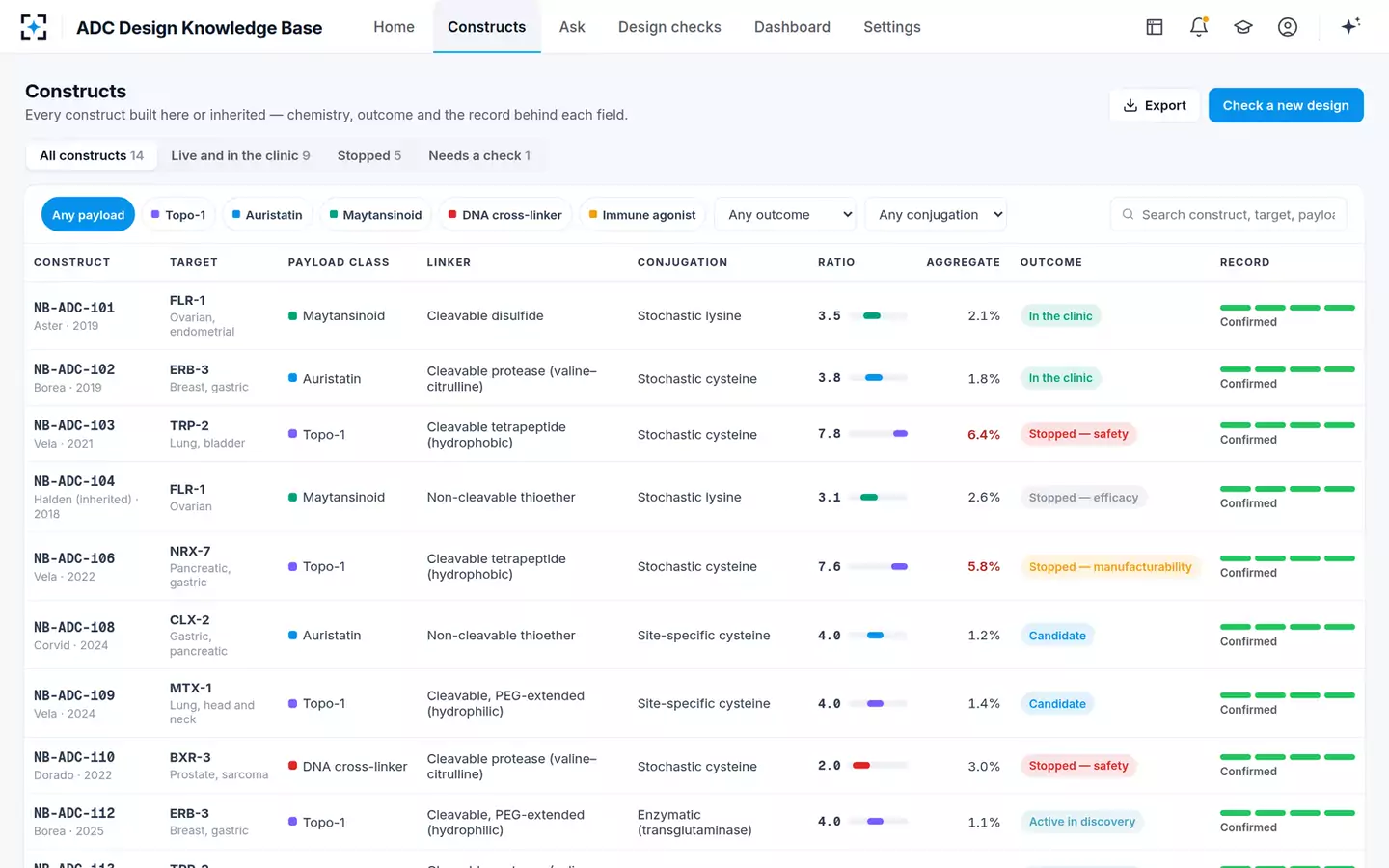Open the Settings nav tab
The image size is (1389, 868).
coord(892,27)
